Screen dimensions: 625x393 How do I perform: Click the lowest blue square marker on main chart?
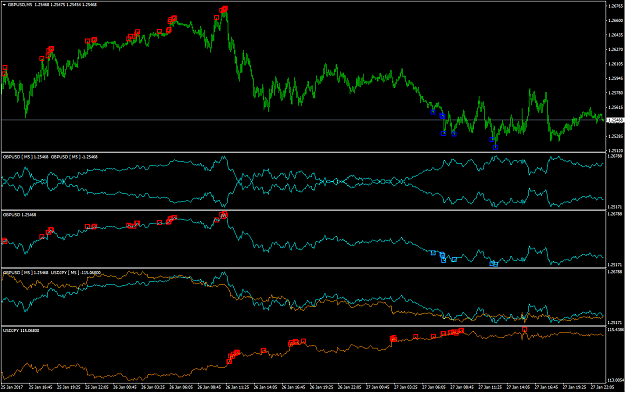pos(495,147)
